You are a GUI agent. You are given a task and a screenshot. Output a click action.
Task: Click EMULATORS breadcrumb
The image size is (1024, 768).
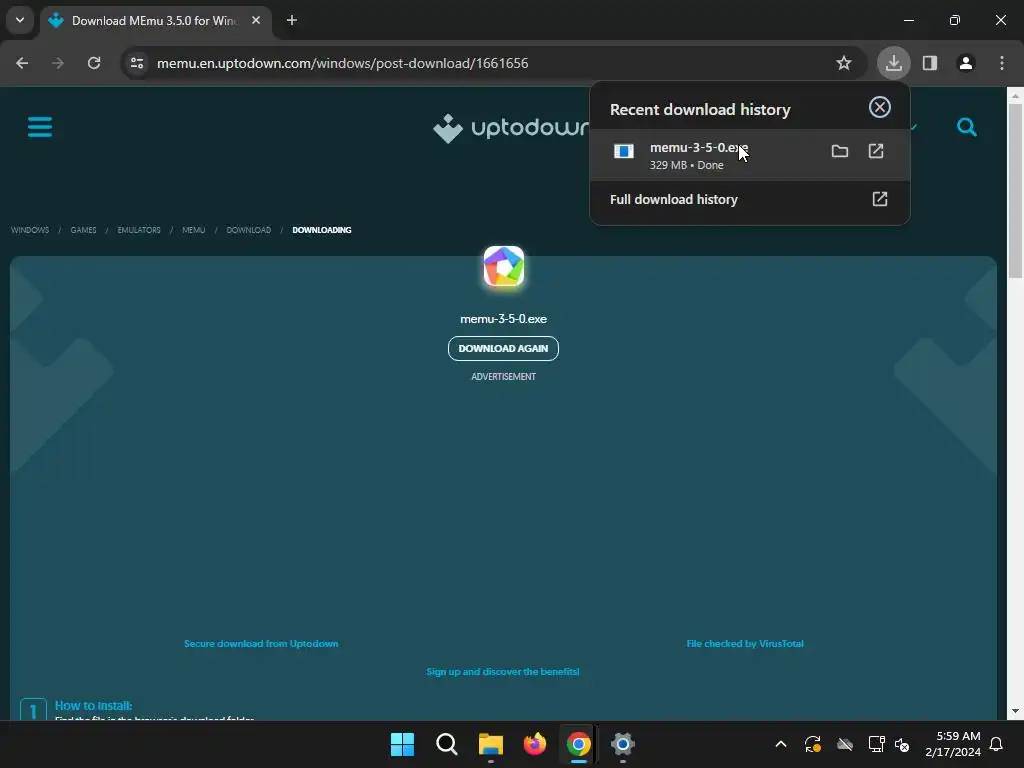139,230
